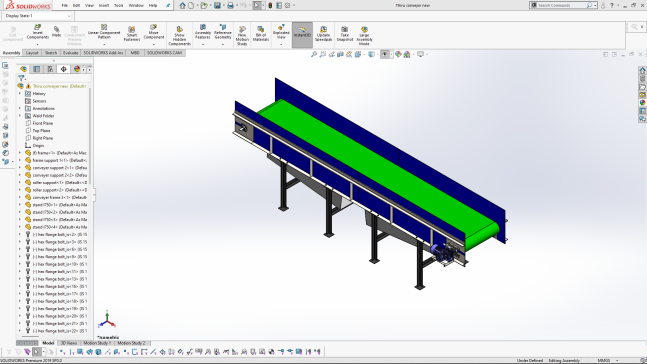
Task: Select the Sensors item in tree
Action: click(39, 101)
